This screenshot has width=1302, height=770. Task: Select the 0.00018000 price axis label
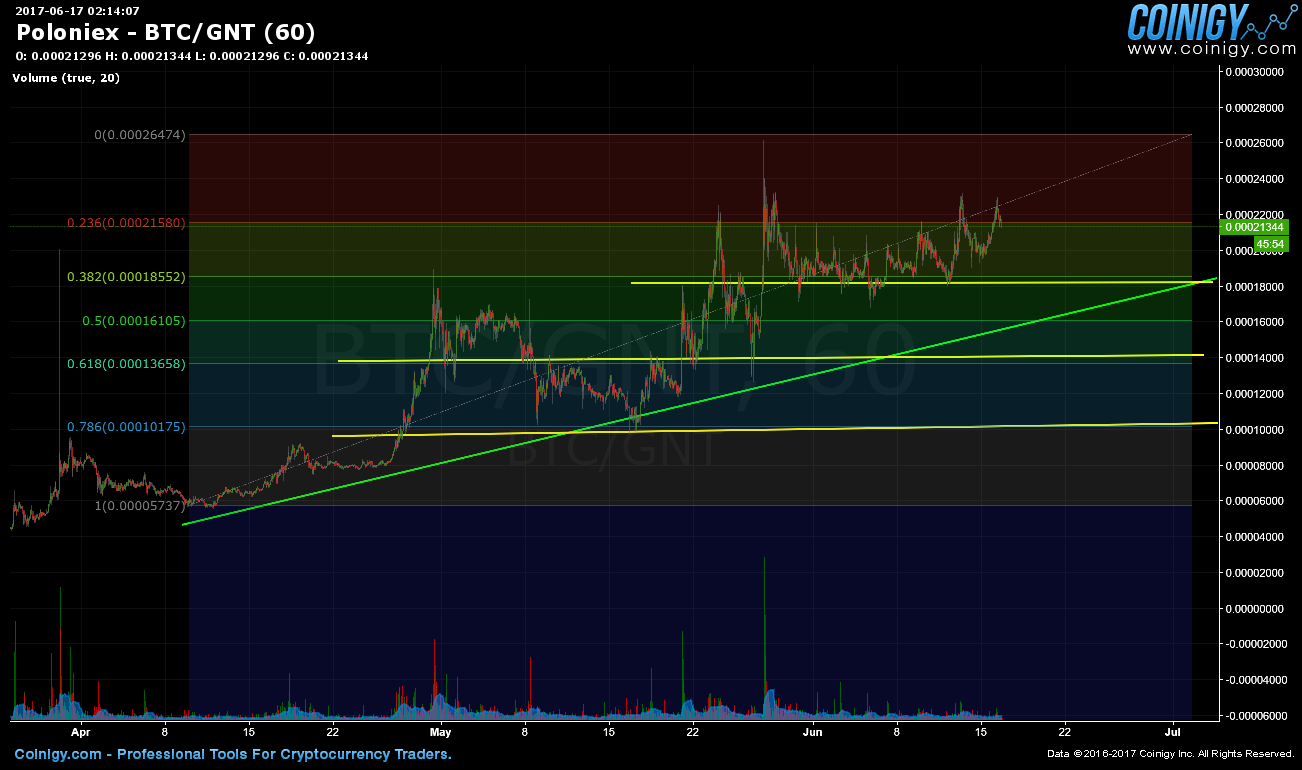point(1256,287)
